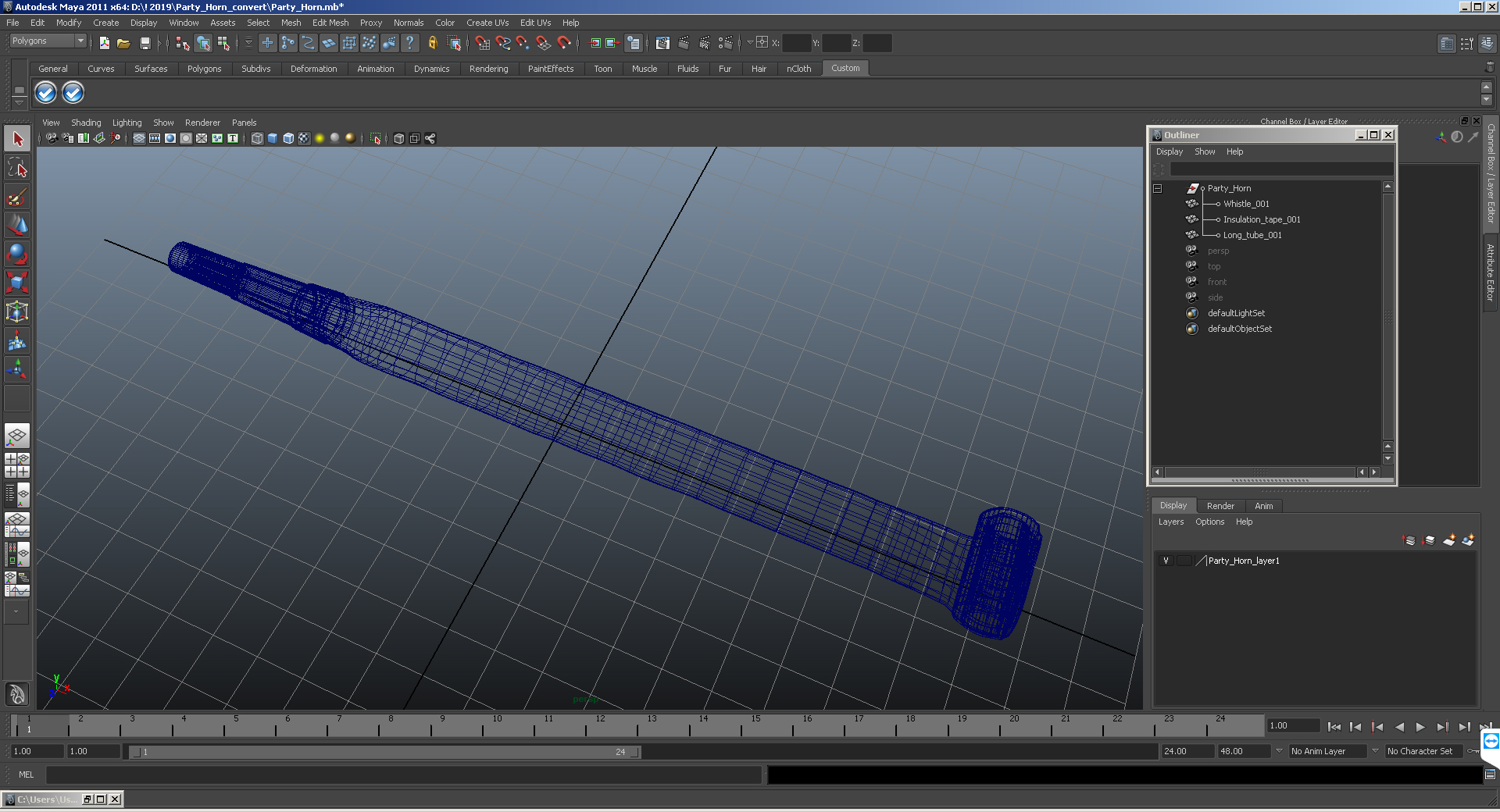Open scene folder icon in status line

pos(123,43)
